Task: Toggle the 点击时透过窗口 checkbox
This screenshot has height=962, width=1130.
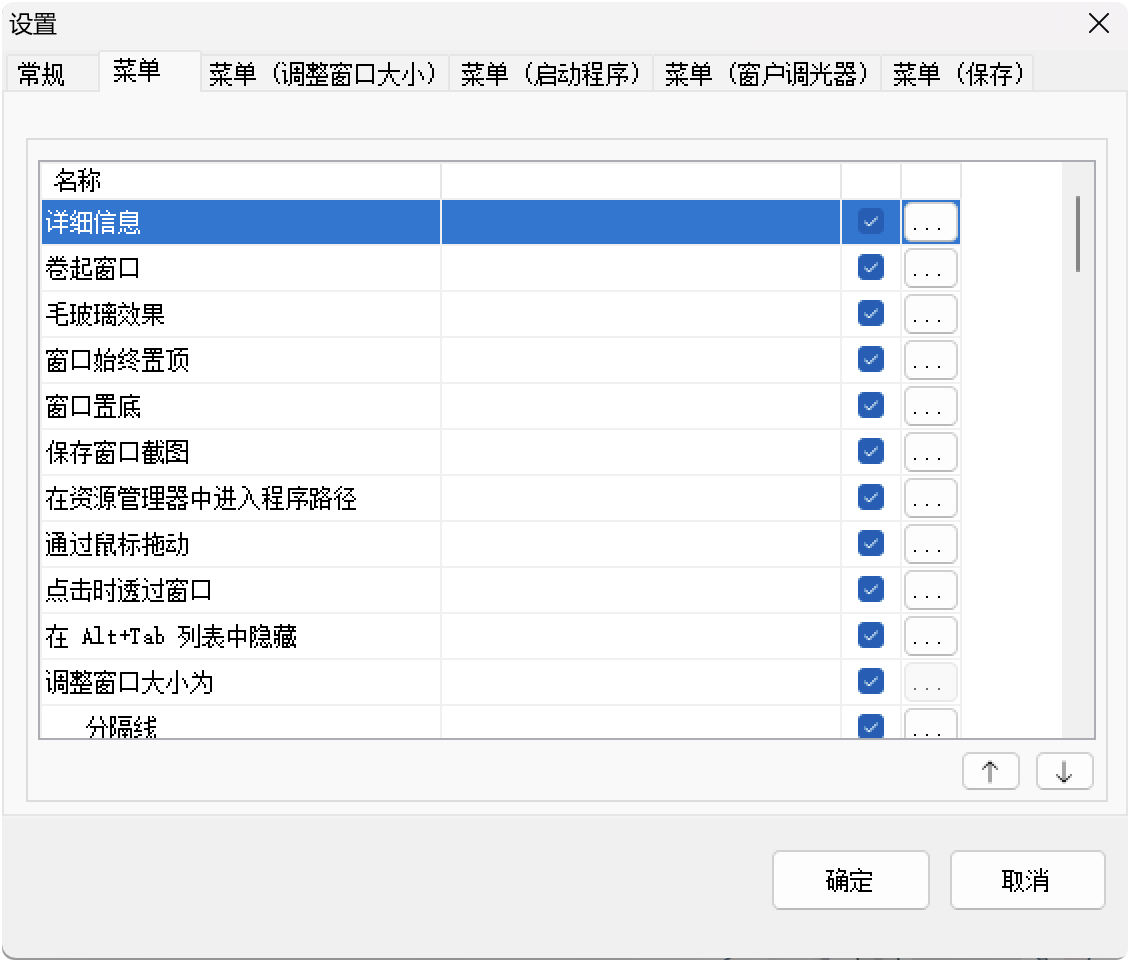Action: (871, 590)
